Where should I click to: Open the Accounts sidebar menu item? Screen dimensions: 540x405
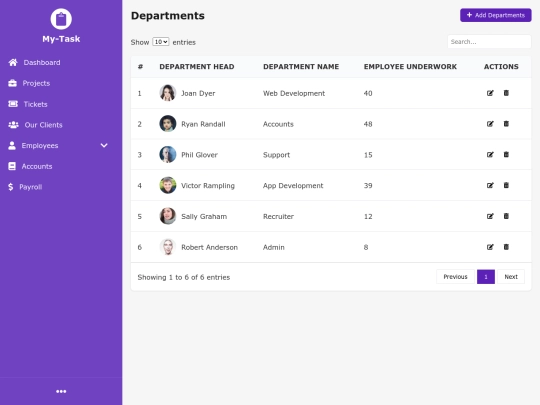37,166
